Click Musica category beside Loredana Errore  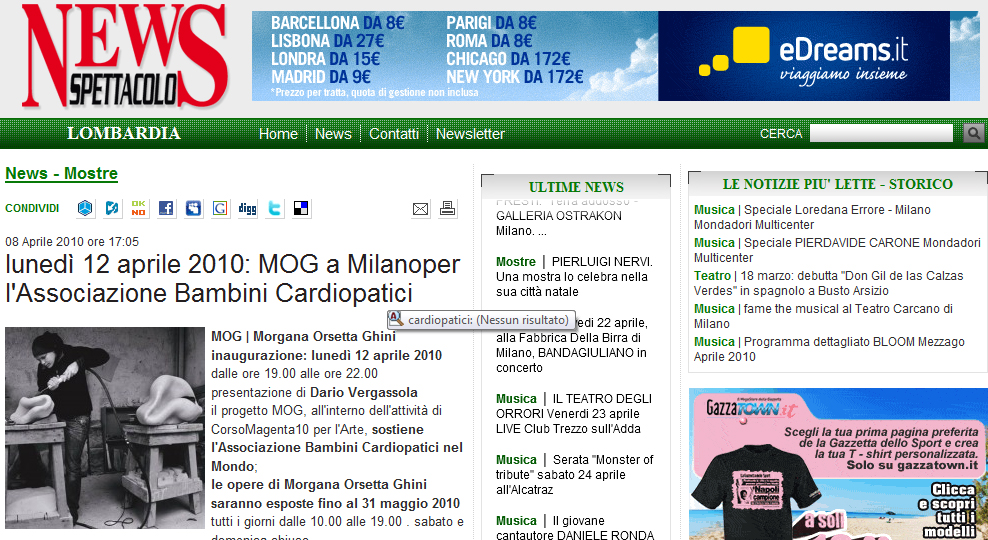[714, 210]
